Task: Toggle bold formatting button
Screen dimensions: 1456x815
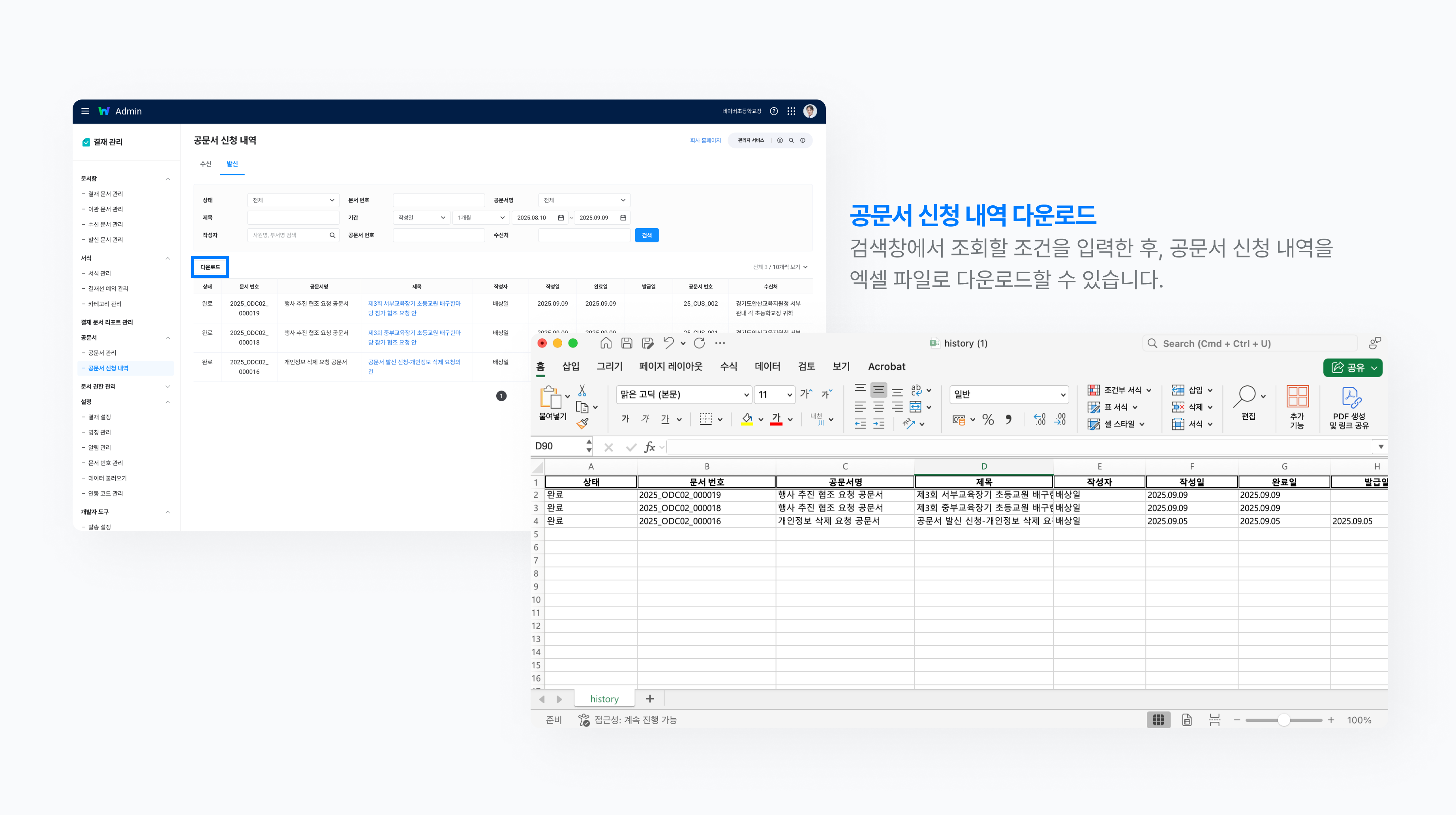Action: tap(625, 419)
